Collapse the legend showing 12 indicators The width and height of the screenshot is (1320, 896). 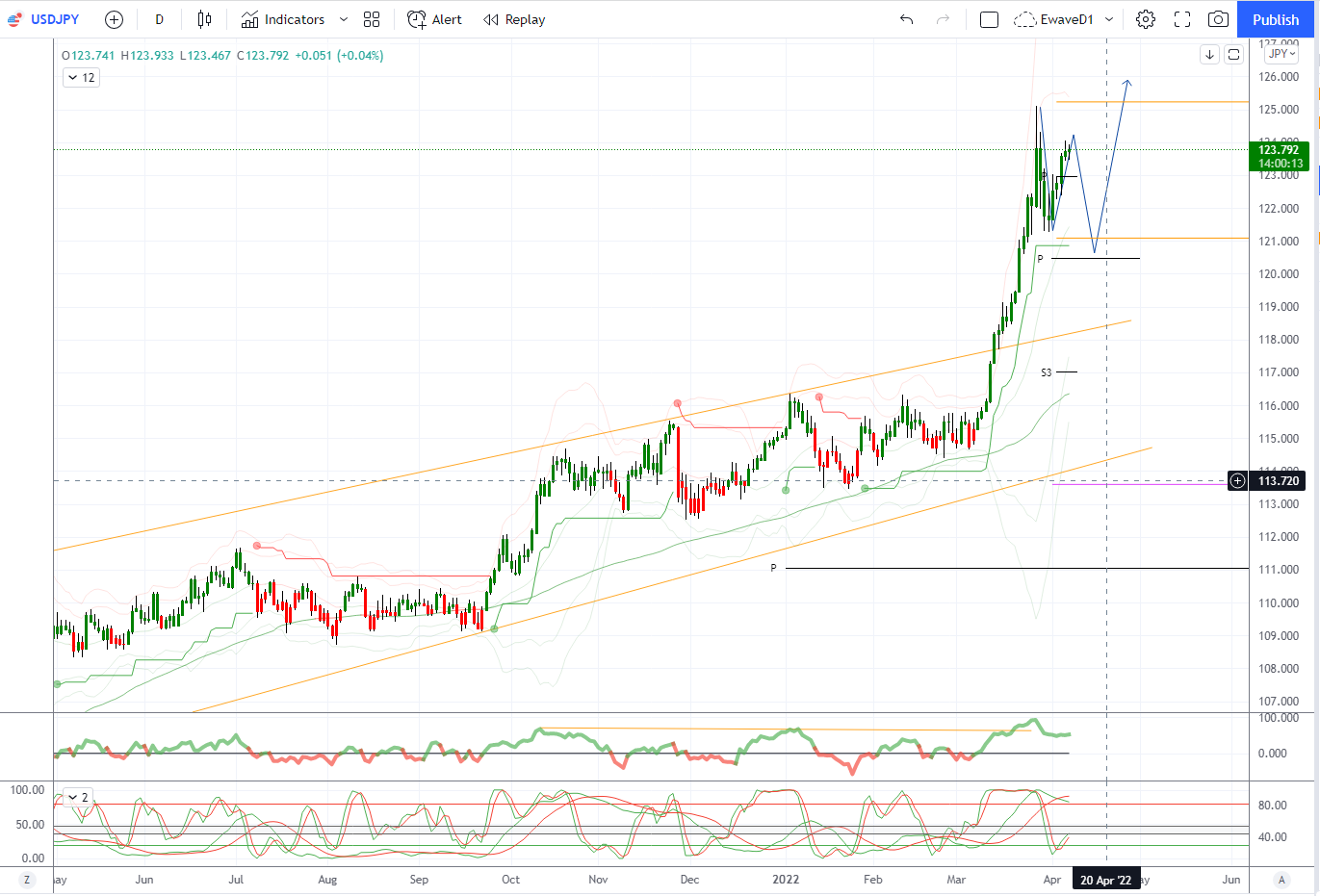click(81, 78)
